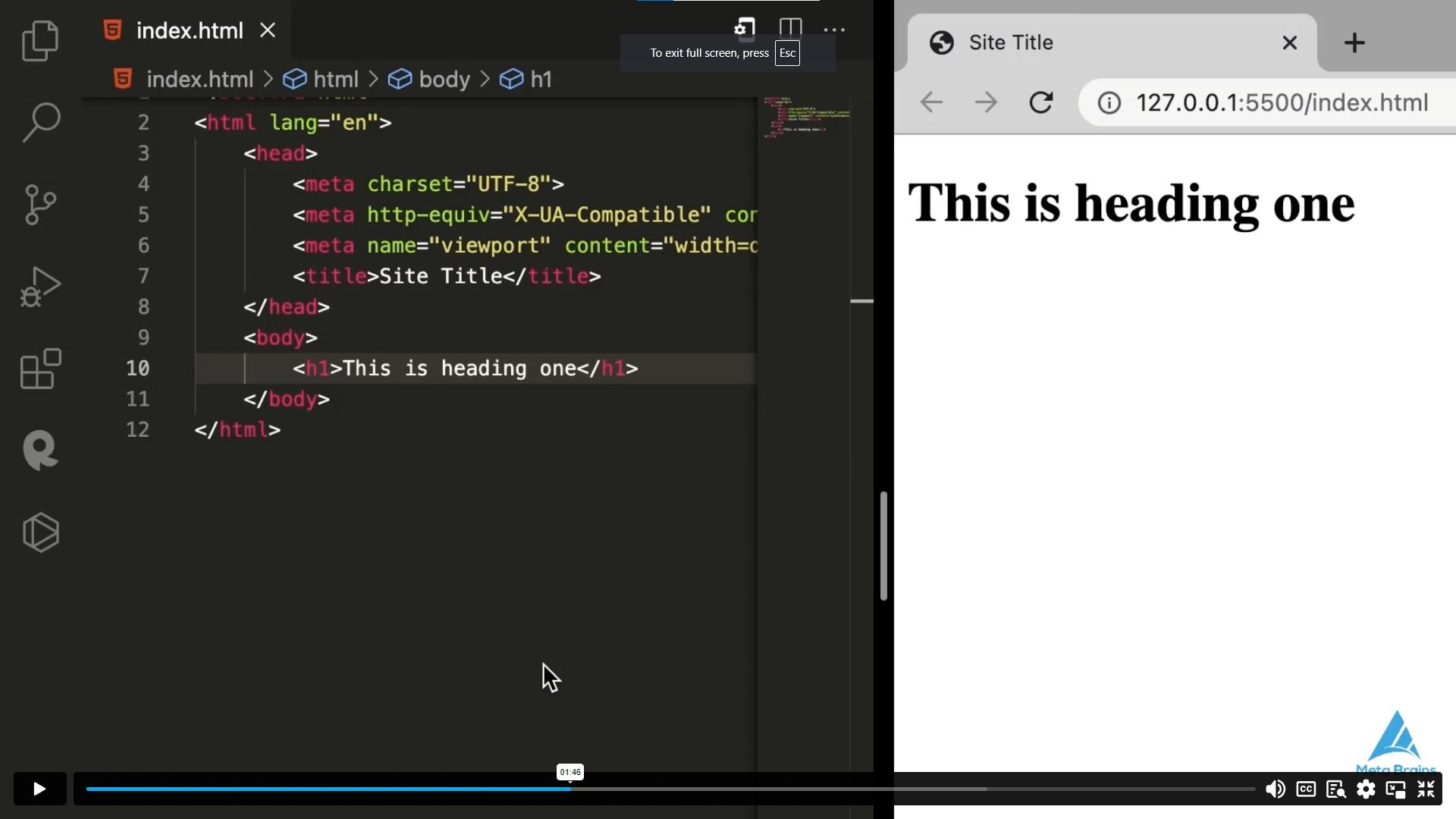The height and width of the screenshot is (819, 1456).
Task: Select the index.html editor tab
Action: [187, 30]
